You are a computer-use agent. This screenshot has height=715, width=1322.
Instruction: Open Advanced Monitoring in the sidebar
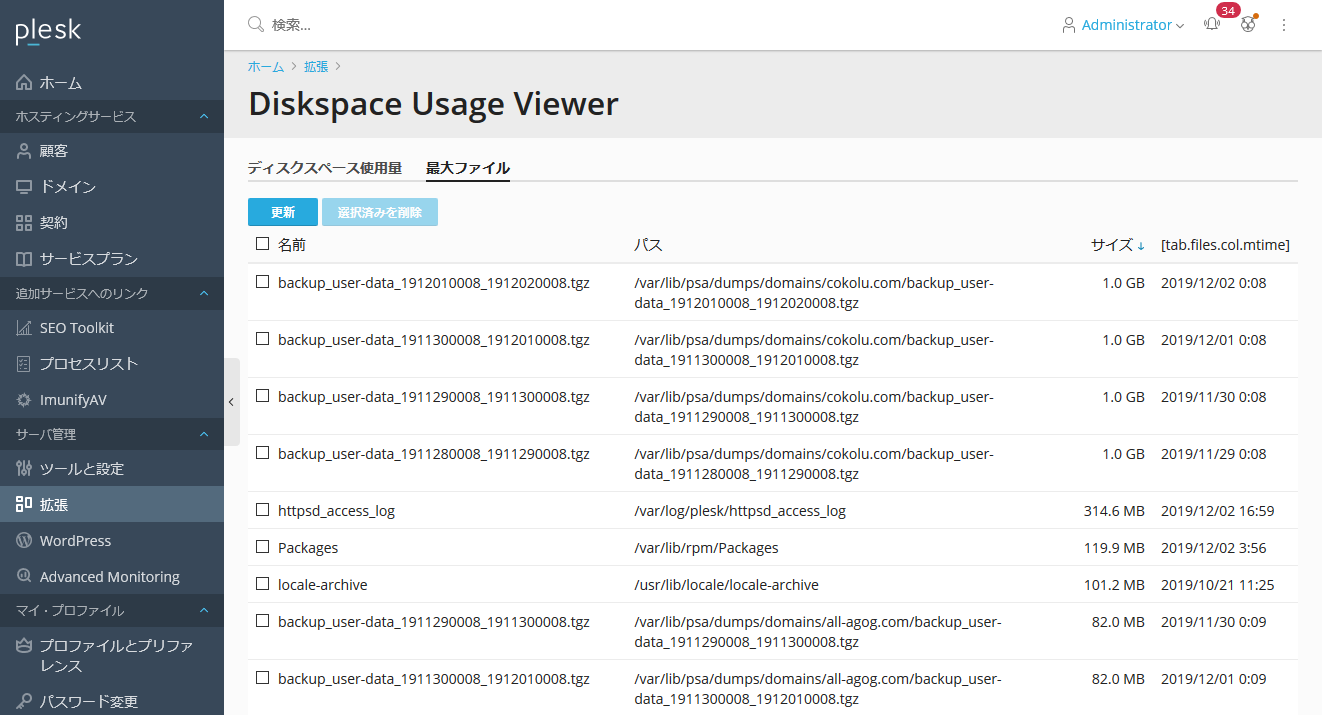tap(109, 577)
